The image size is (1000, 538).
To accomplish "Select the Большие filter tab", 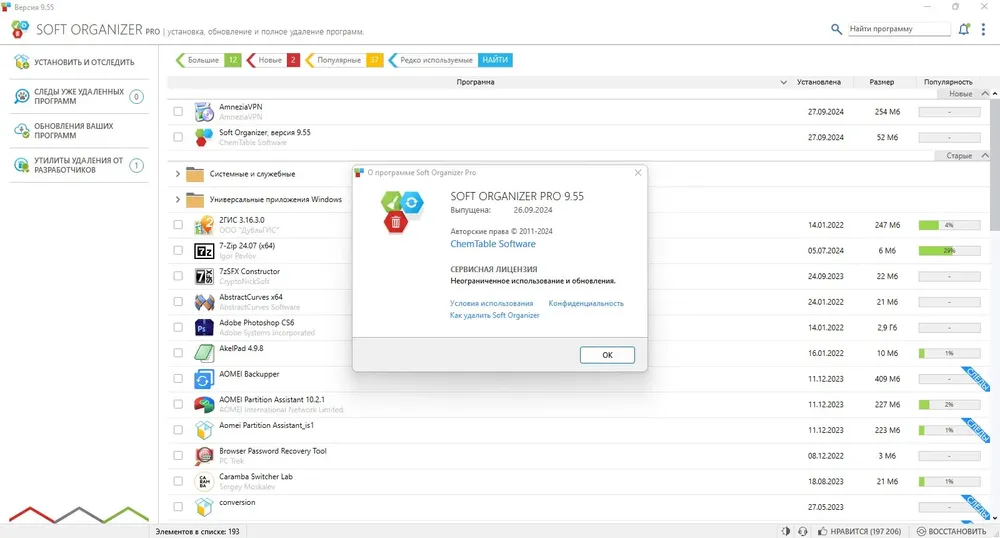I will click(208, 60).
